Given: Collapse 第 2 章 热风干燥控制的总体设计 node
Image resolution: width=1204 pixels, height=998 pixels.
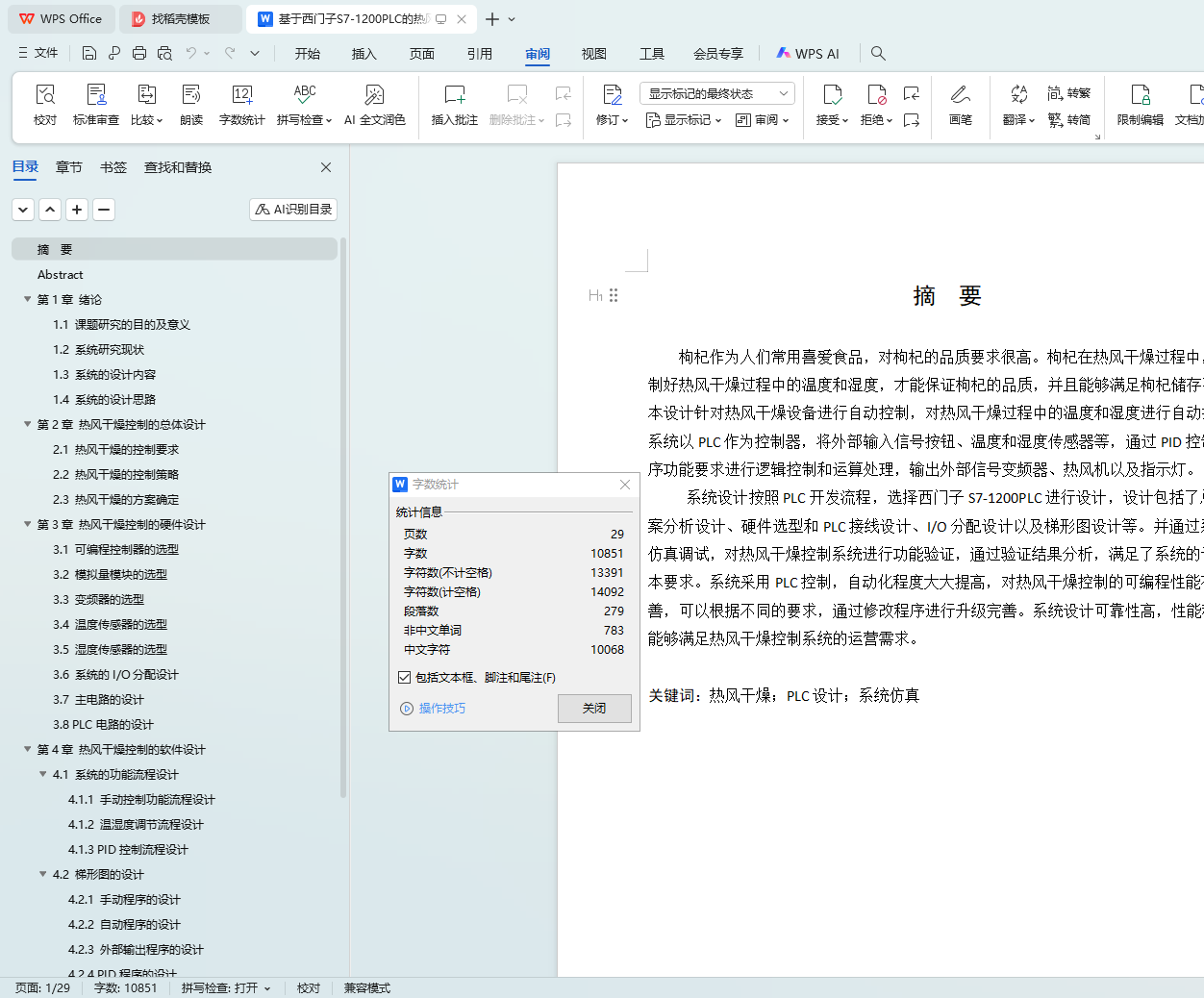Looking at the screenshot, I should pos(27,424).
